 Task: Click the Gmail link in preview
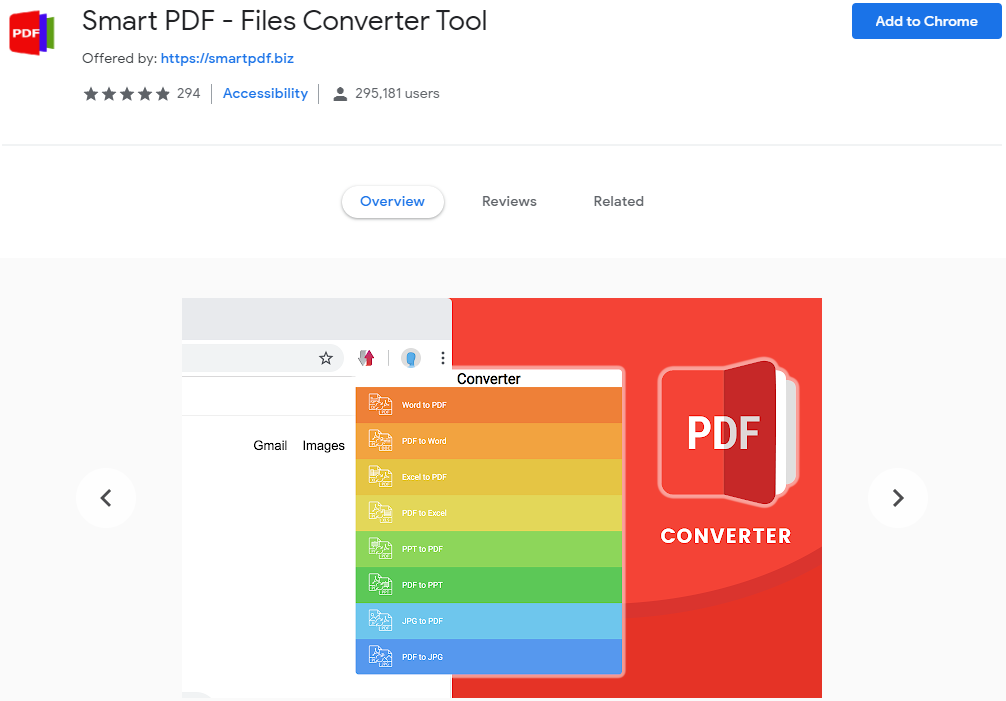(270, 445)
